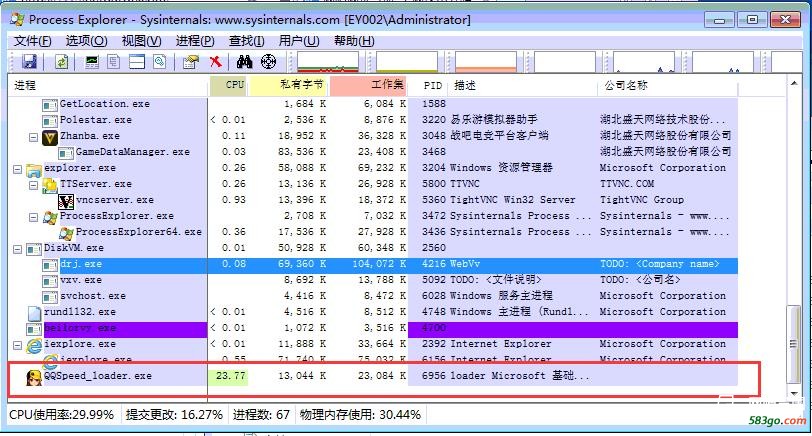Collapse the DiskVM.exe process branch
The image size is (812, 436).
tap(18, 248)
